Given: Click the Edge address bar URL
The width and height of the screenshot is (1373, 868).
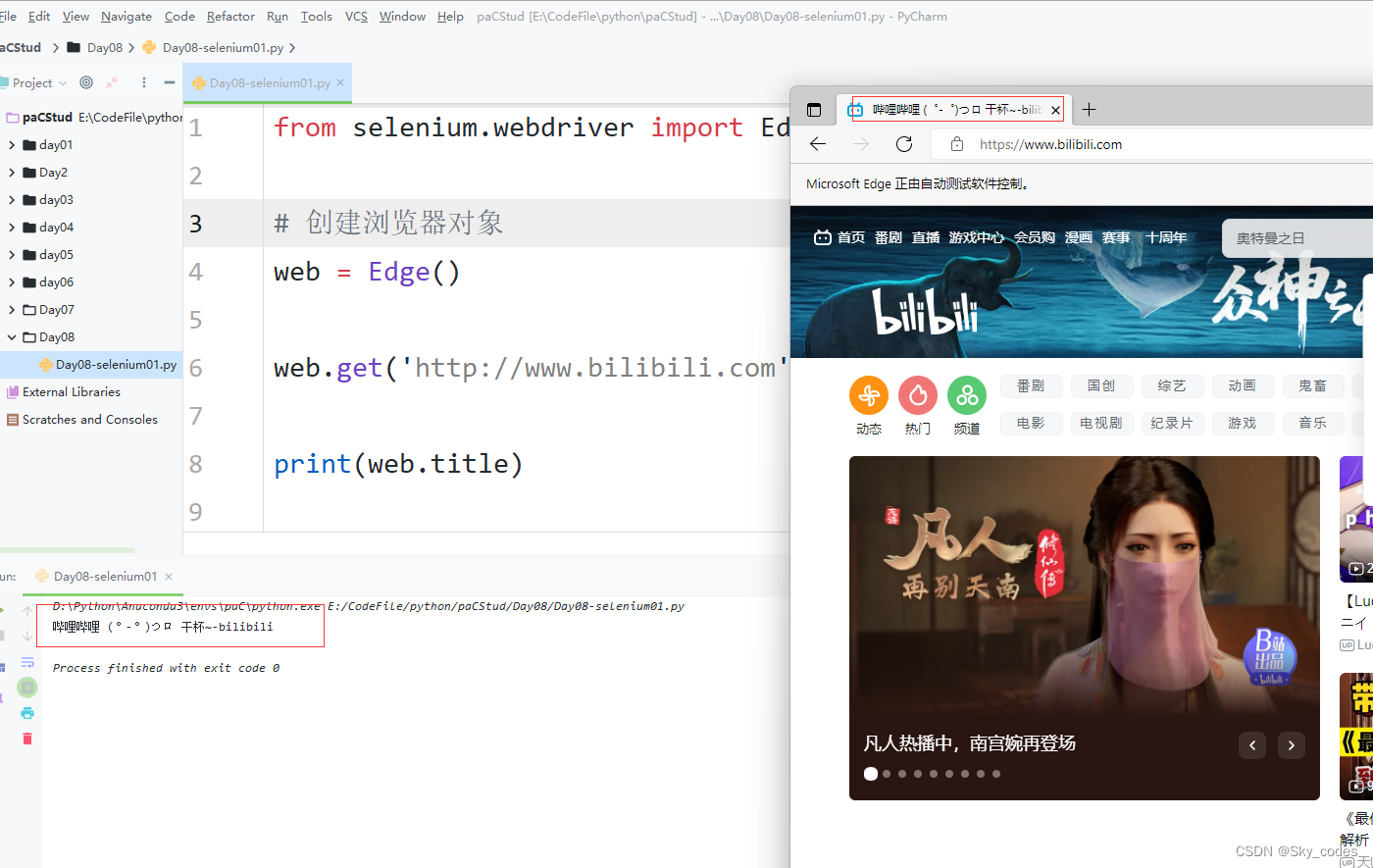Looking at the screenshot, I should 1050,144.
